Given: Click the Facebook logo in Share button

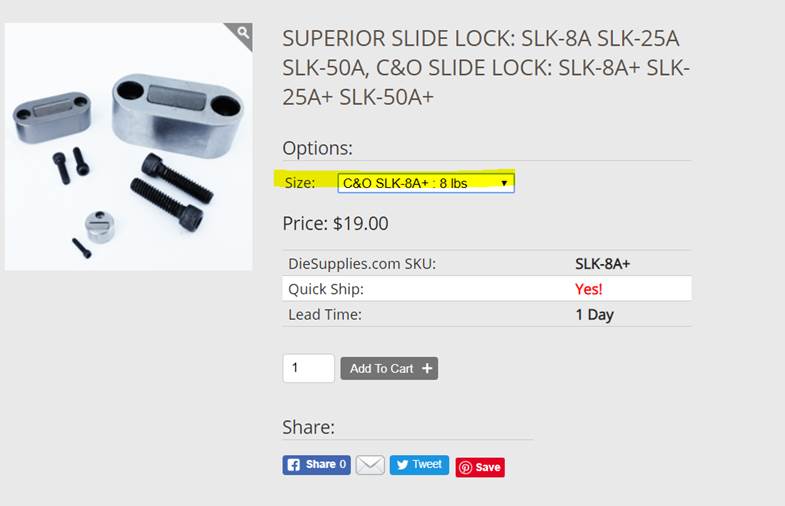Looking at the screenshot, I should (293, 465).
